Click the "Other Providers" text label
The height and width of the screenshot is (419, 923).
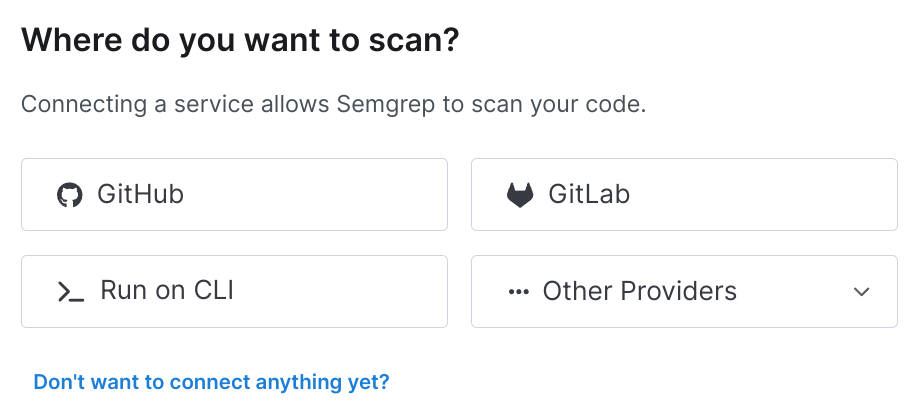tap(639, 292)
